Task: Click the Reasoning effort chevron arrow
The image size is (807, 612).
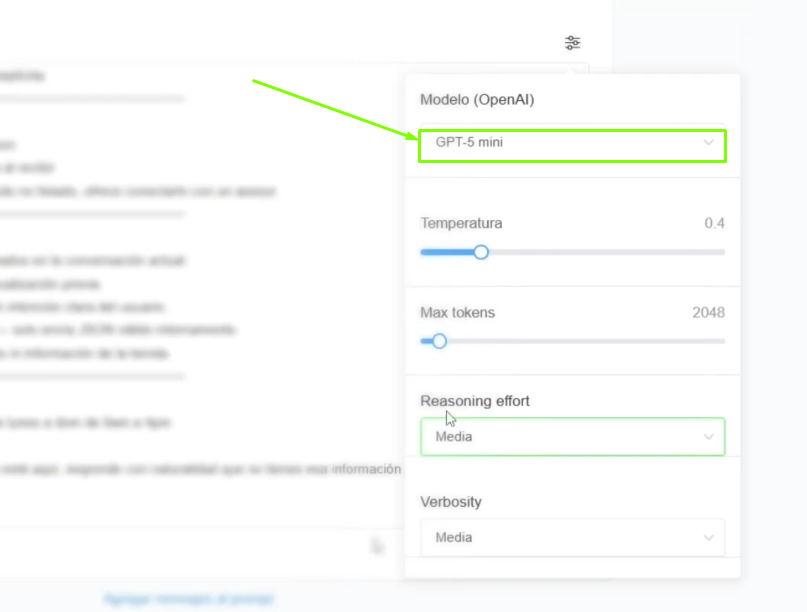Action: pyautogui.click(x=709, y=437)
